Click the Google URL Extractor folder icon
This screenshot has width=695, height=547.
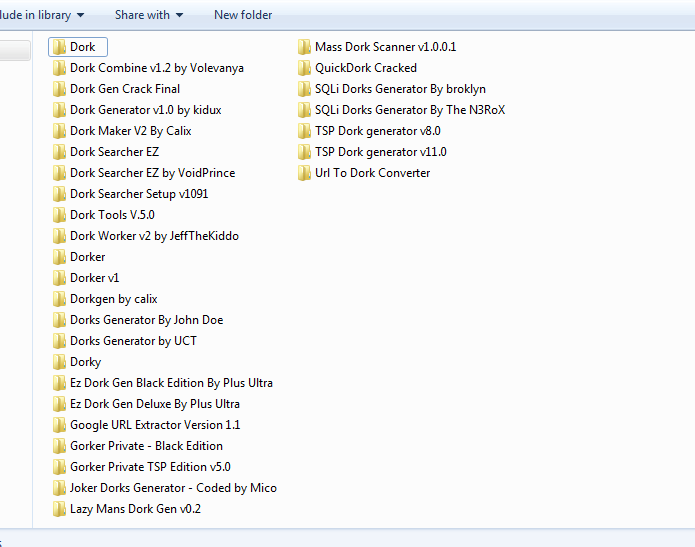[x=59, y=425]
